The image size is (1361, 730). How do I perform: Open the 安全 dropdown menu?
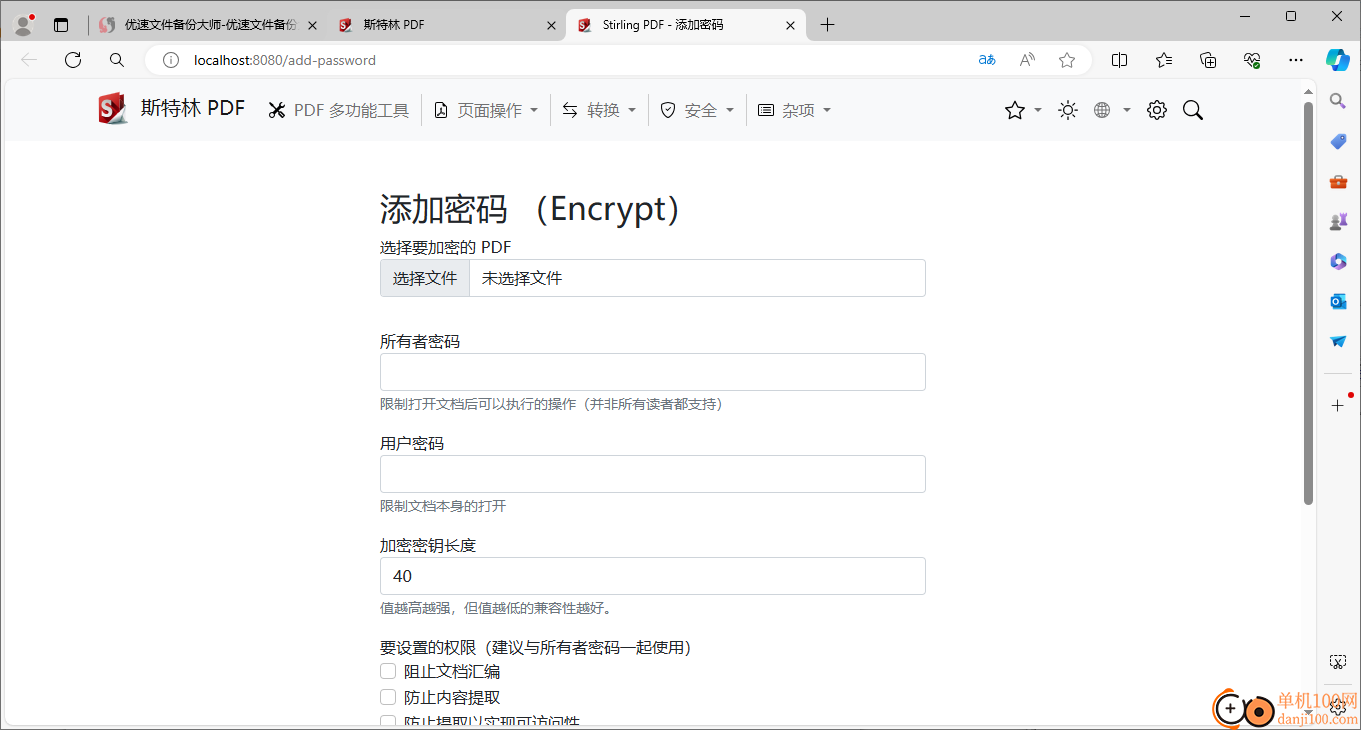coord(697,110)
